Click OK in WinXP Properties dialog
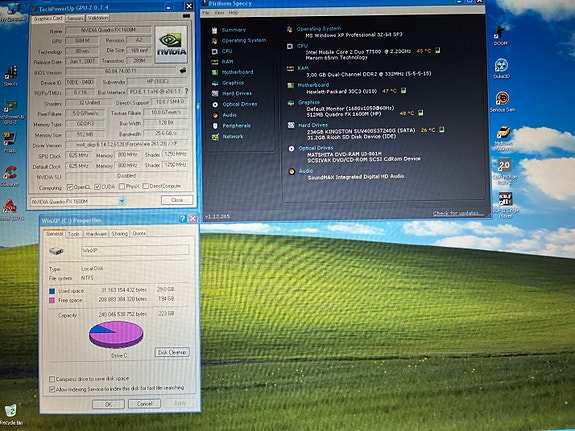575x431 pixels. coord(109,404)
